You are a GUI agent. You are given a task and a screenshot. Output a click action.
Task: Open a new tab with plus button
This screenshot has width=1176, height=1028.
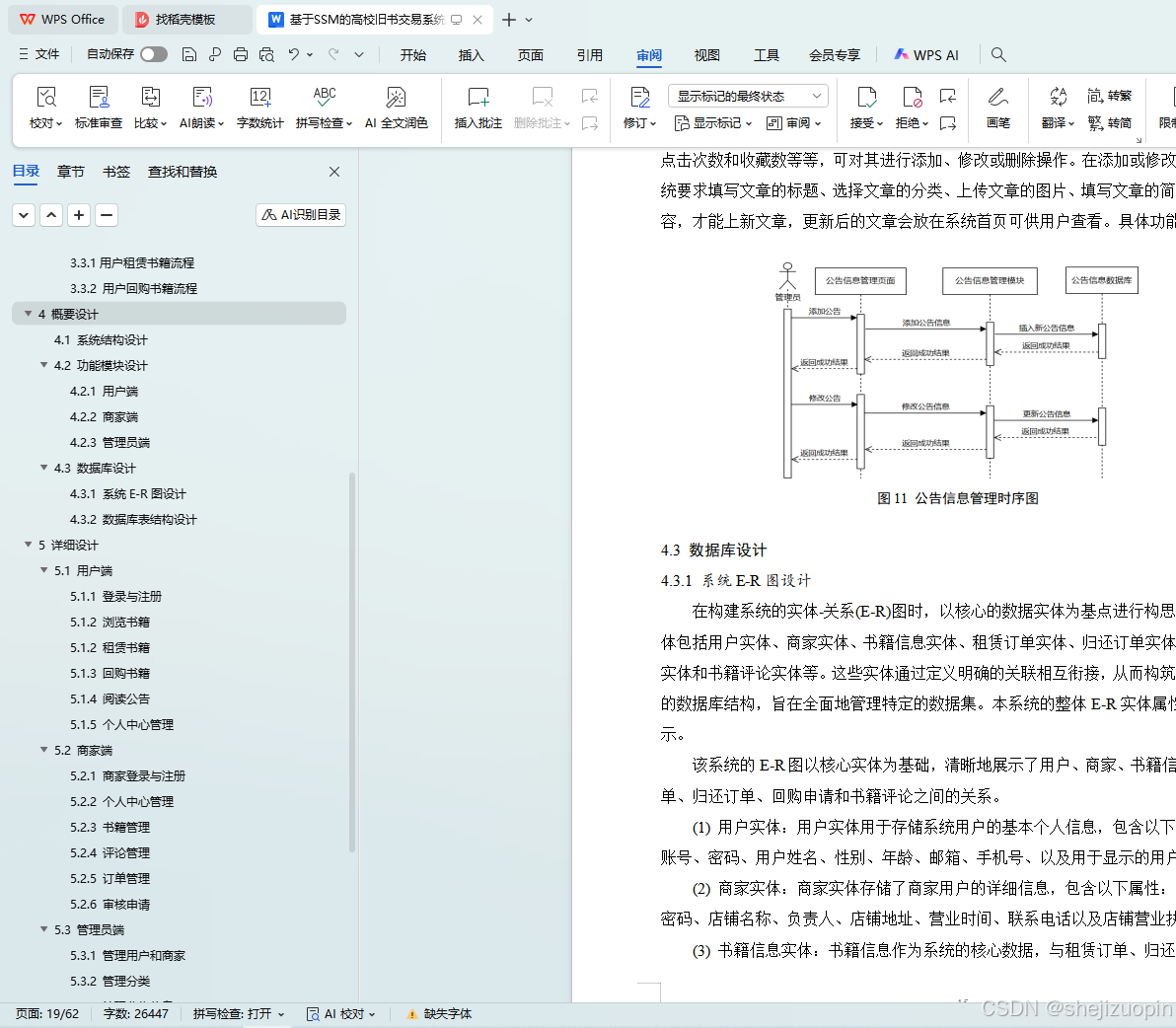pos(508,20)
